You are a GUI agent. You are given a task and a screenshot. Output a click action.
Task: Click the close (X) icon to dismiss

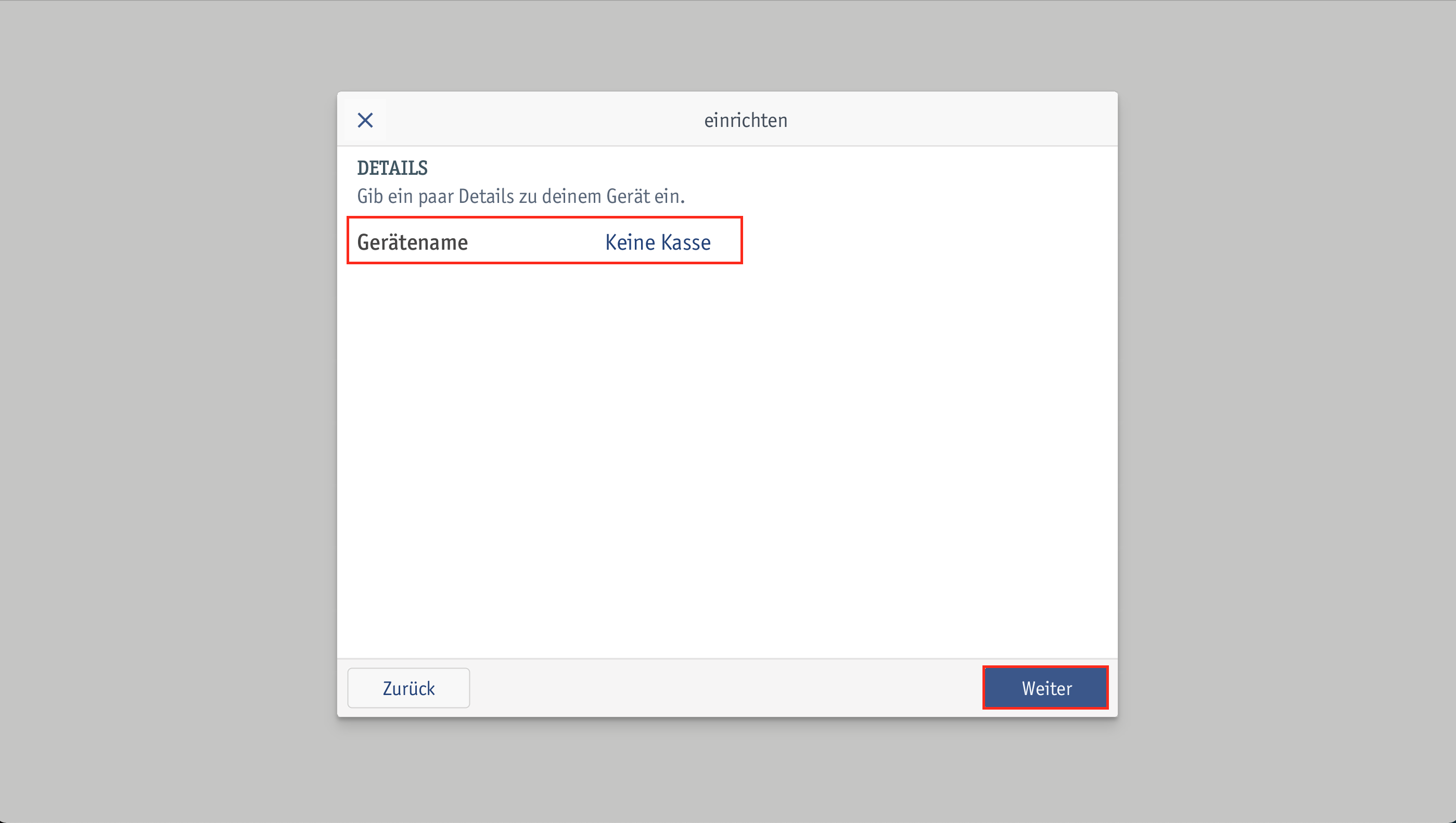(365, 120)
